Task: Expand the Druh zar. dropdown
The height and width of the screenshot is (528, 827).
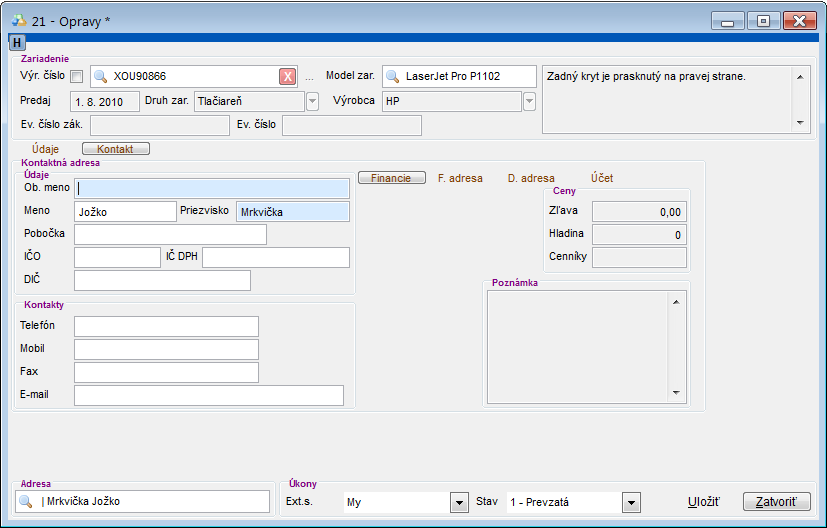Action: click(312, 101)
